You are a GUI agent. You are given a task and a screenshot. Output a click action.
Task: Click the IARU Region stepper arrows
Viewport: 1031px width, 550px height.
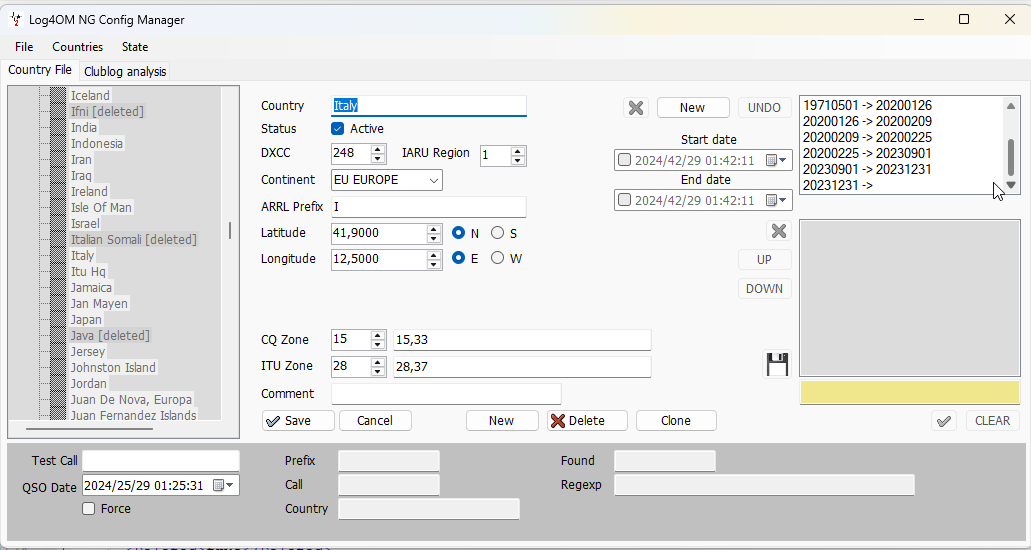coord(517,156)
